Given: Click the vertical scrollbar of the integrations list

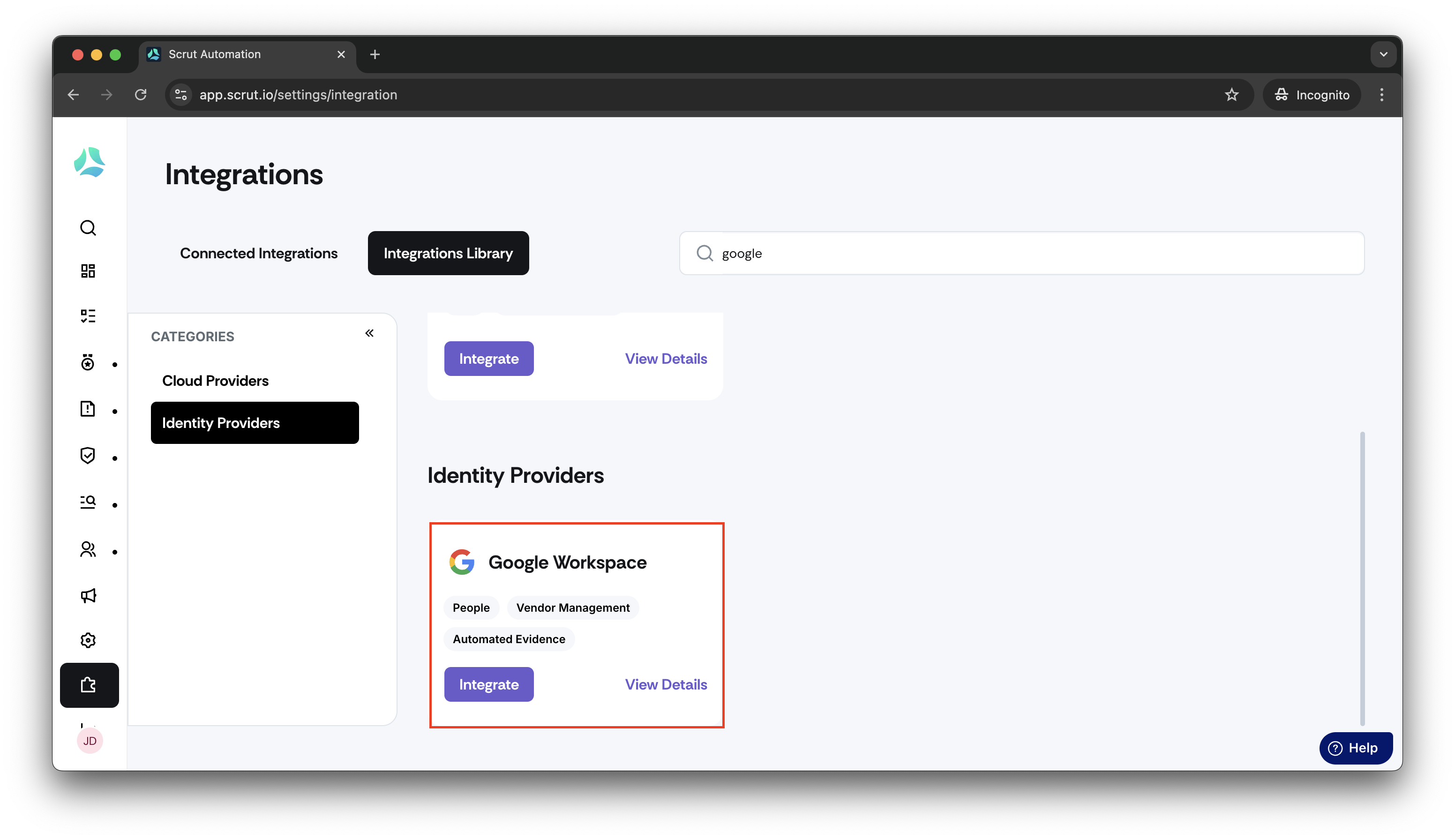Looking at the screenshot, I should (x=1362, y=577).
